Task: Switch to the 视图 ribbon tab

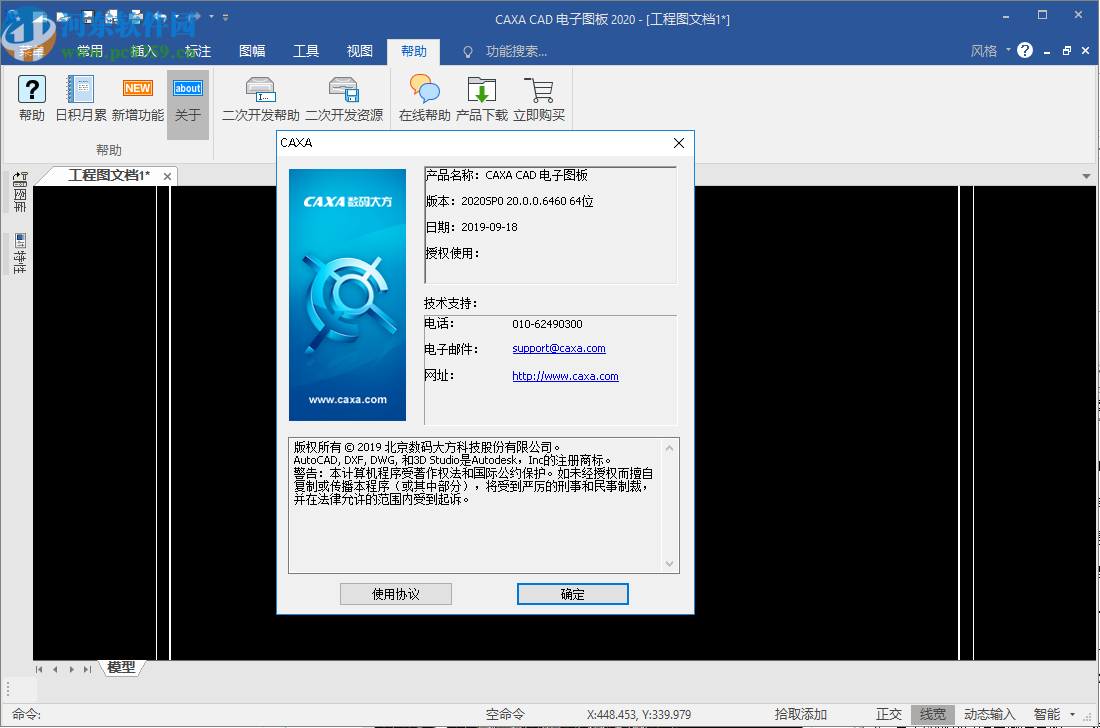Action: pos(360,50)
